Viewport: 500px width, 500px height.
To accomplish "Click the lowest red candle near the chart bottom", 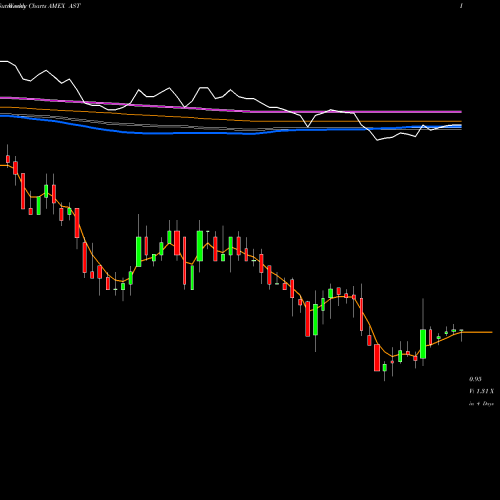I will tap(377, 358).
